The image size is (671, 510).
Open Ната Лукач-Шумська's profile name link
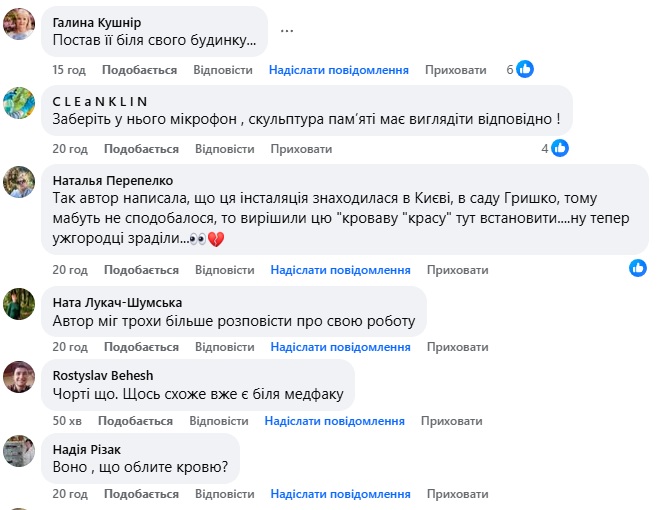pyautogui.click(x=118, y=302)
